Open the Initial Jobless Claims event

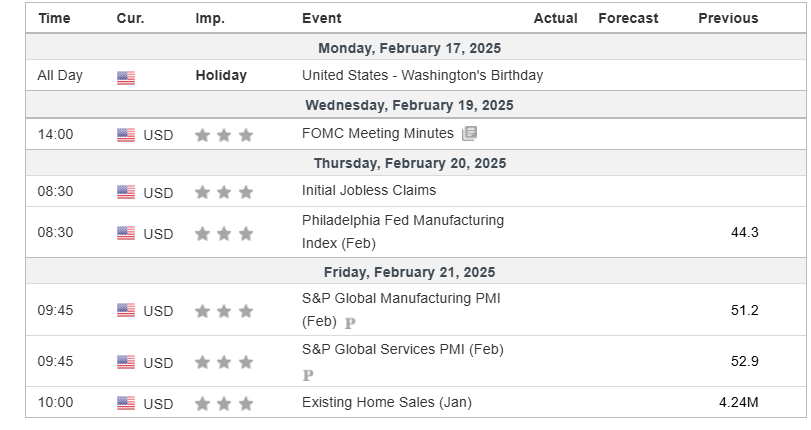(369, 190)
